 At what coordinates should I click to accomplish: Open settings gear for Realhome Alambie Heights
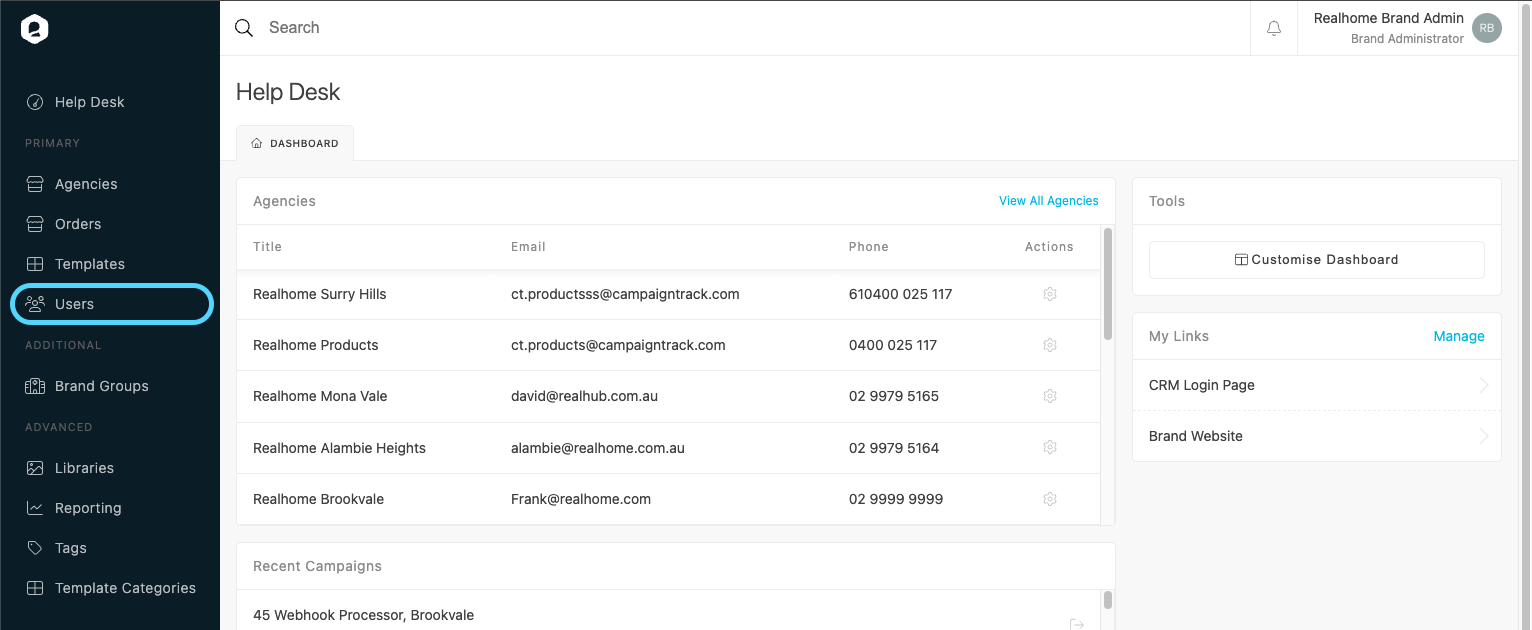point(1050,447)
